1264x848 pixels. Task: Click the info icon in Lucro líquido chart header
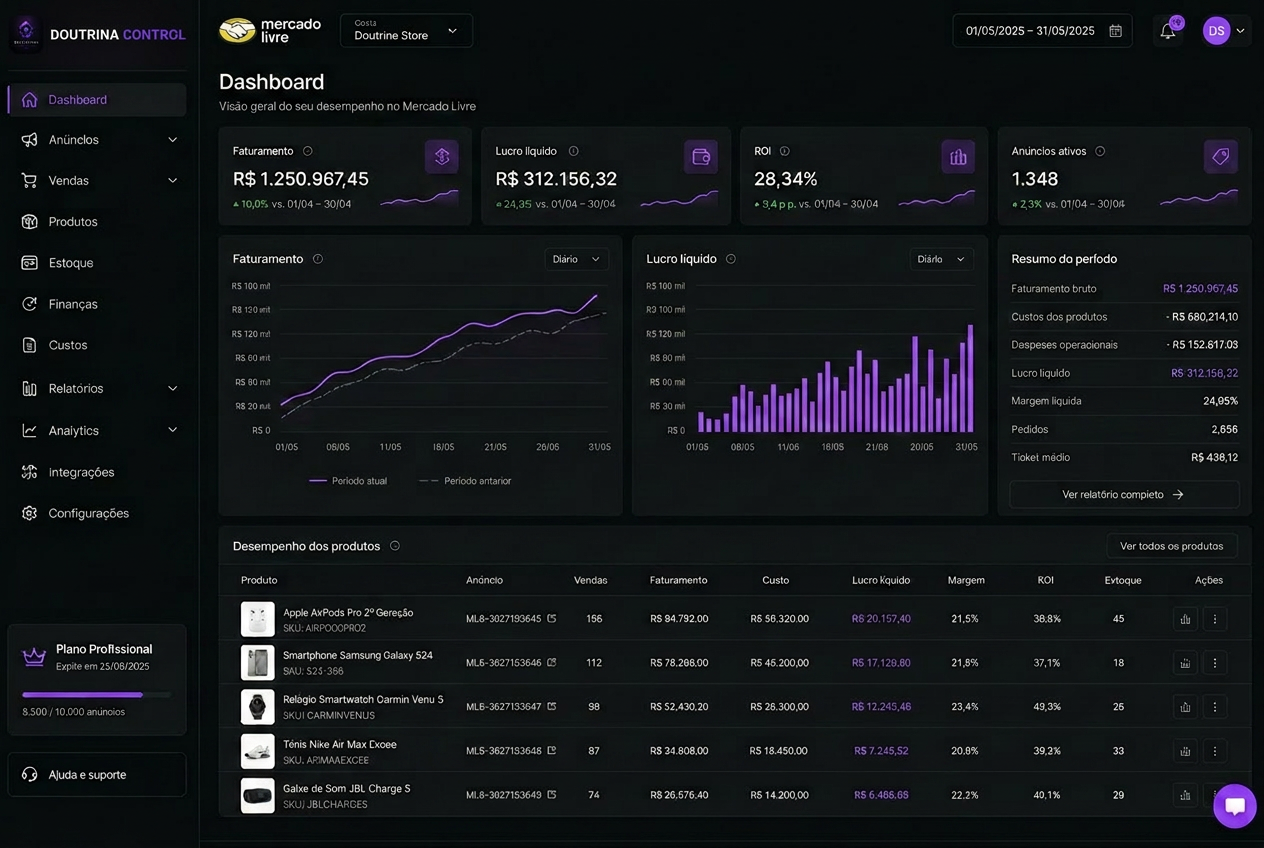click(731, 259)
